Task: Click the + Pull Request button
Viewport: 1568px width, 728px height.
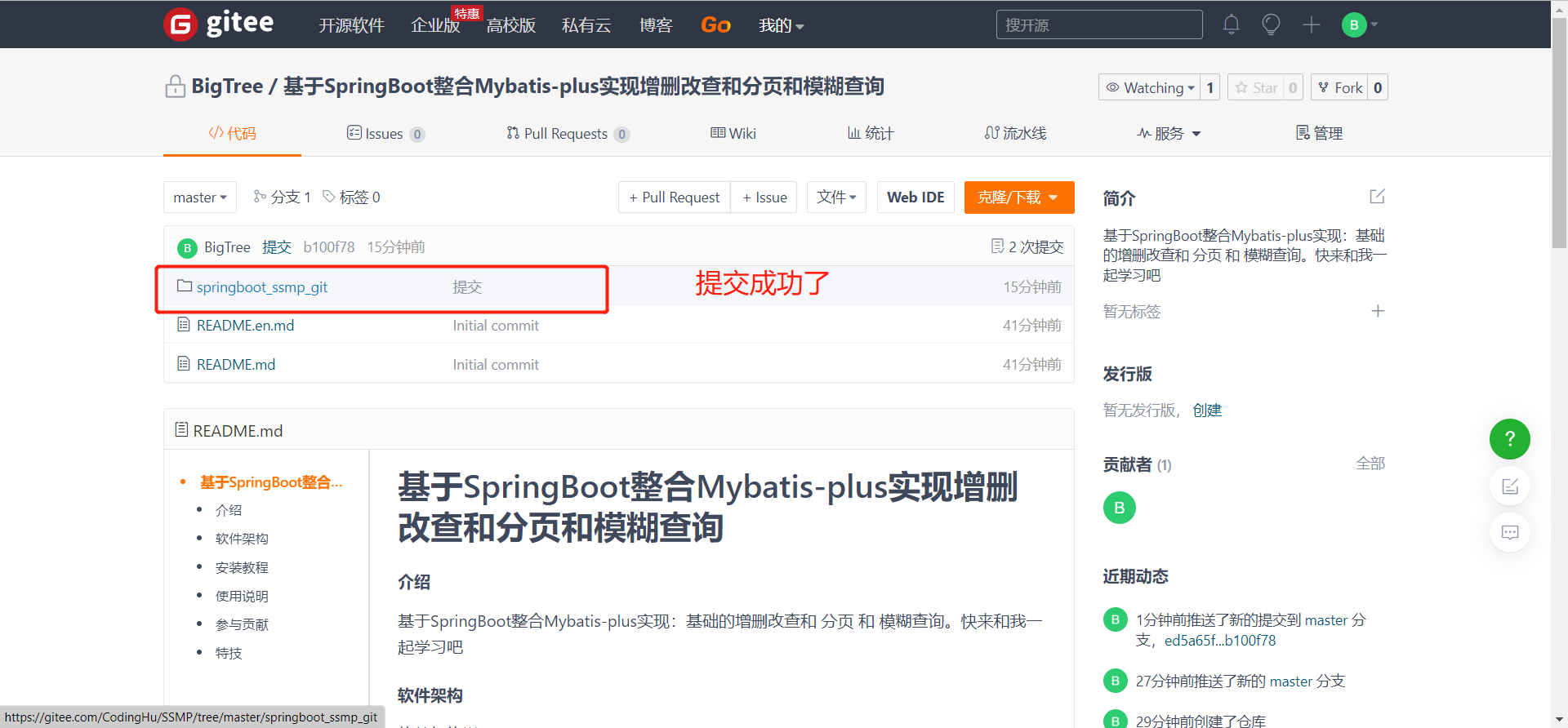Action: click(x=675, y=198)
